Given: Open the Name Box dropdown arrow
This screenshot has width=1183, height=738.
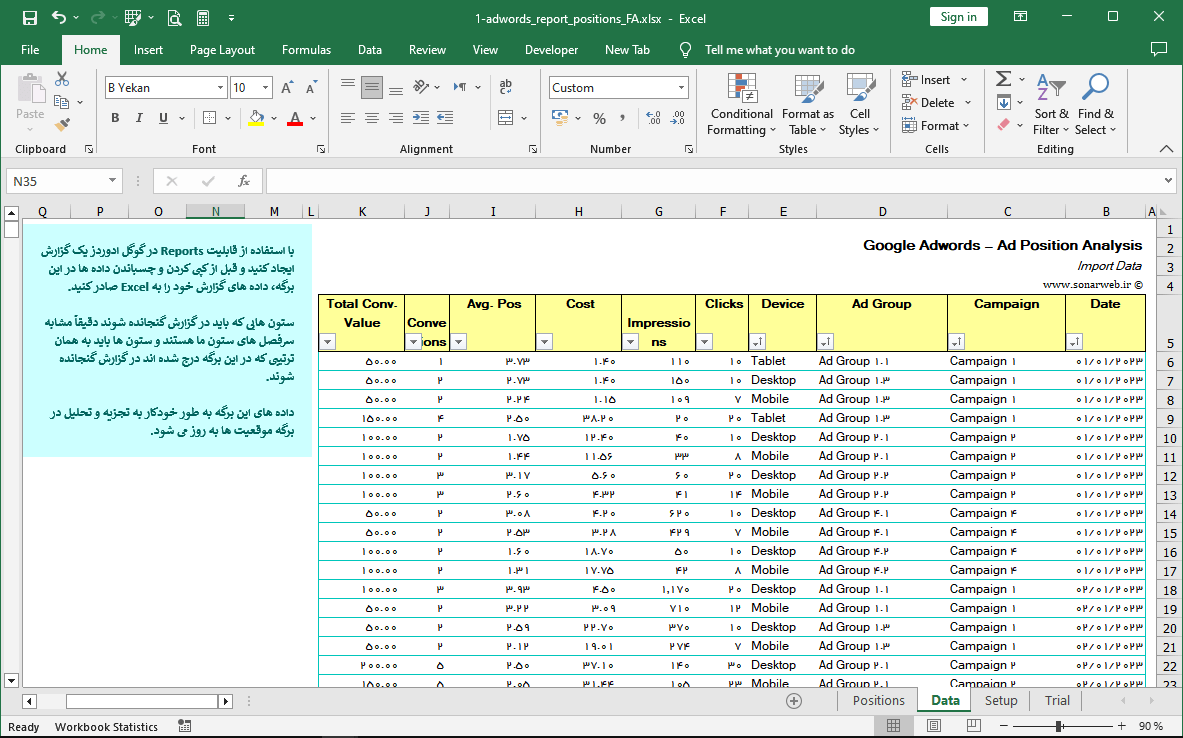Looking at the screenshot, I should tap(112, 180).
